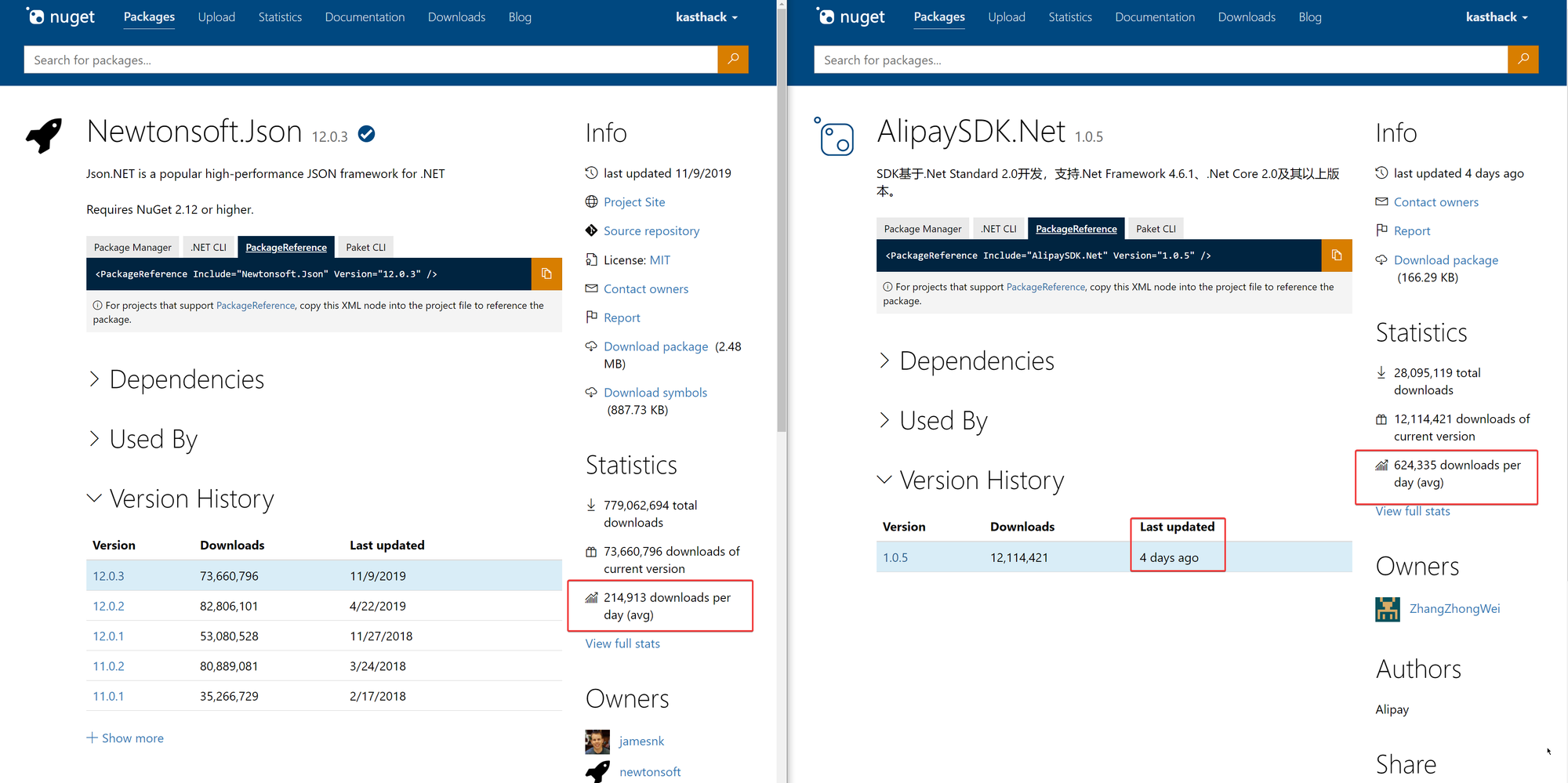
Task: Click flag icon beside Report in right window
Action: pyautogui.click(x=1382, y=230)
